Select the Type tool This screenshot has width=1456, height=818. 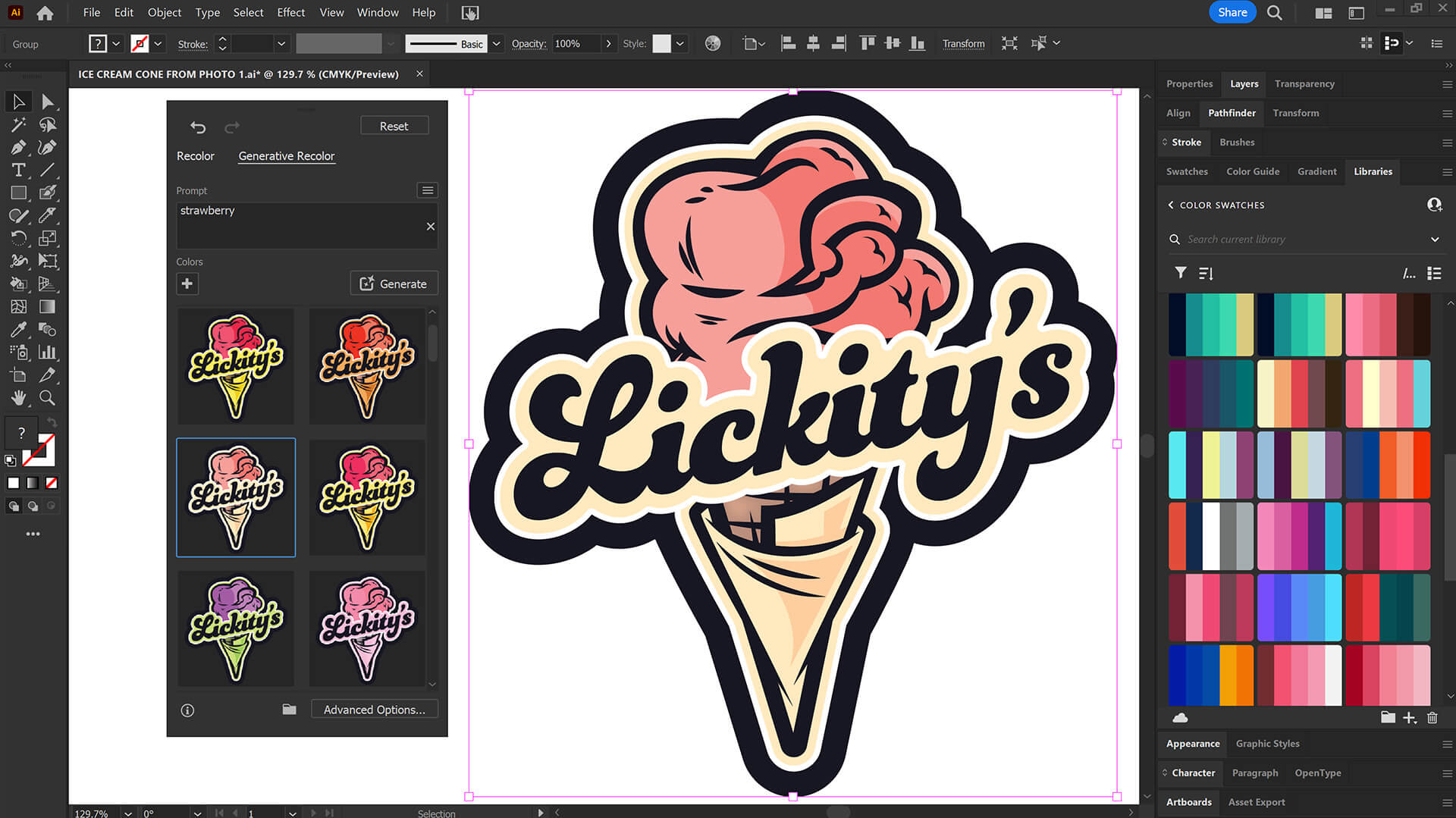point(18,170)
